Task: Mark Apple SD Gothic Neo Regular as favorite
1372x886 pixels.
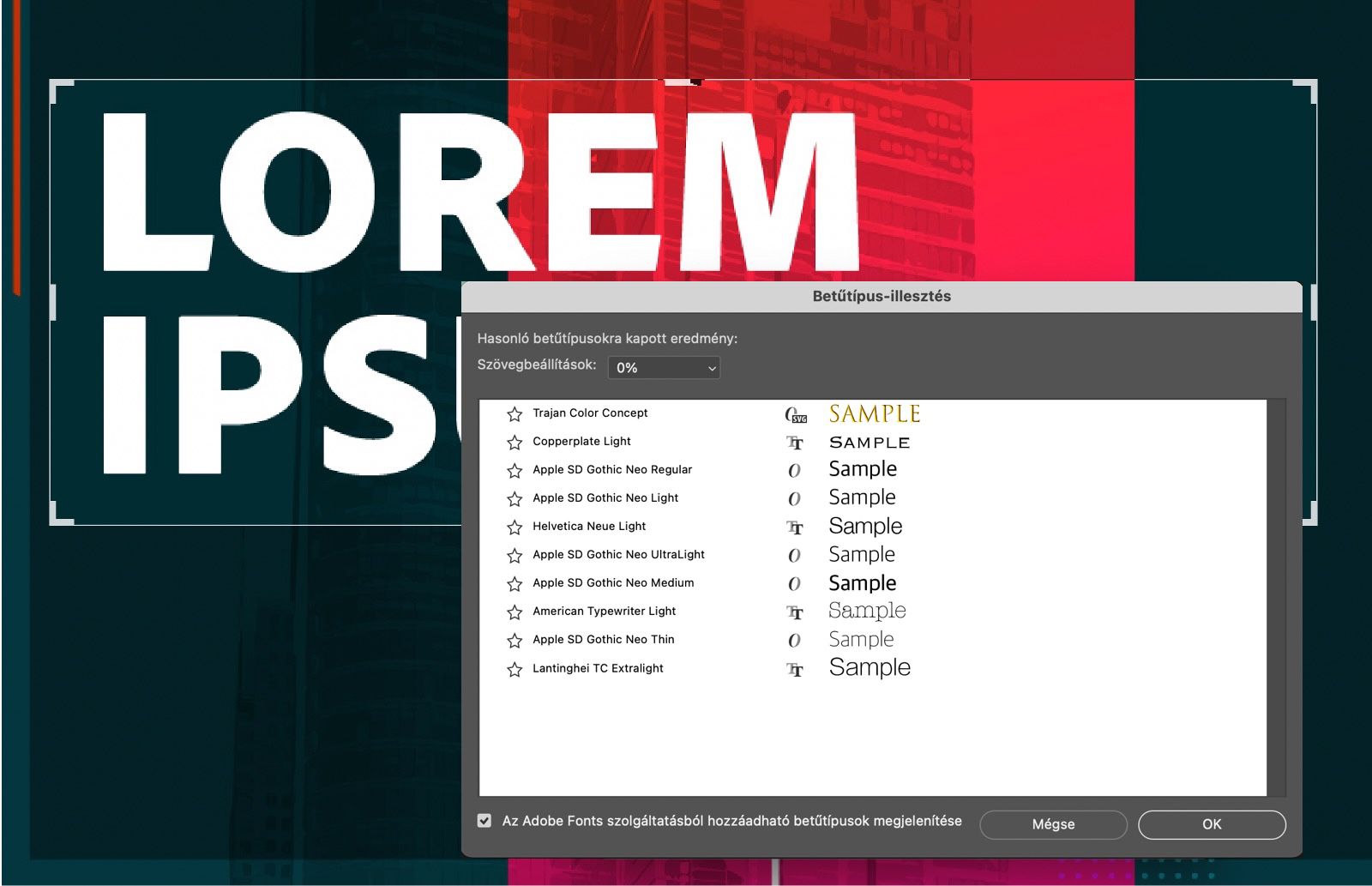Action: tap(514, 471)
